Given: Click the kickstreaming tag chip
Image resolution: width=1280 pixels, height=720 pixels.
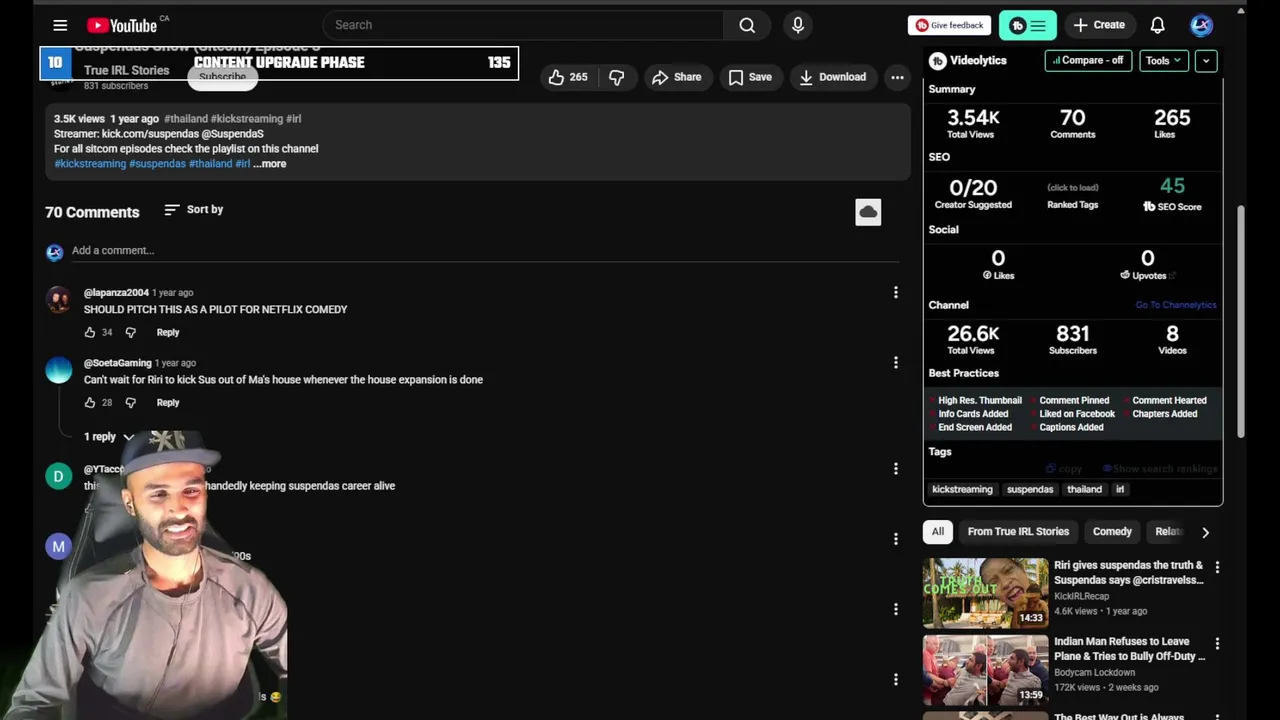Looking at the screenshot, I should coord(962,489).
